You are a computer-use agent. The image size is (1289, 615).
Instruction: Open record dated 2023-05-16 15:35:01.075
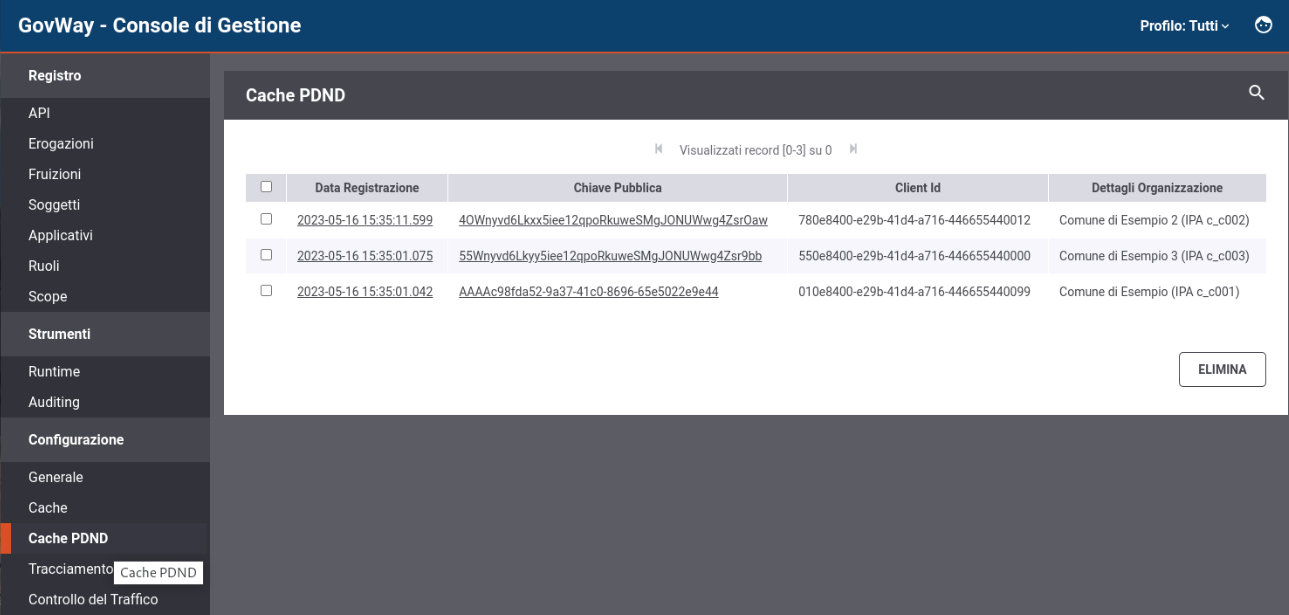365,256
